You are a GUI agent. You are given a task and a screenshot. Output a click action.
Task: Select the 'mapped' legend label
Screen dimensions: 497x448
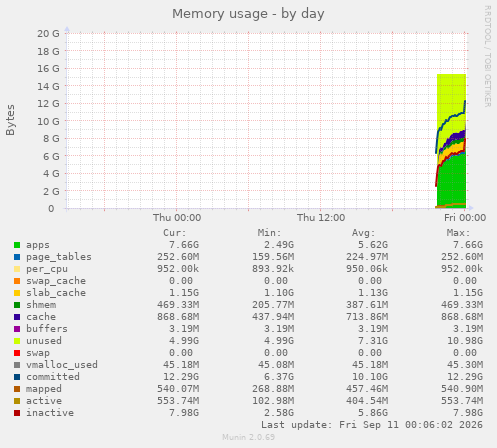(x=44, y=389)
